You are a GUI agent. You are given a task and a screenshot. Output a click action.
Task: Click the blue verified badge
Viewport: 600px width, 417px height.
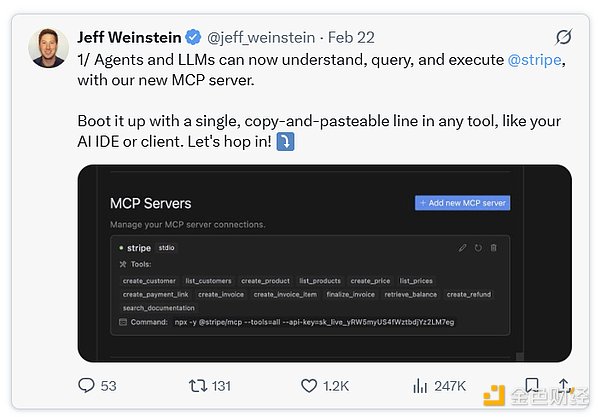[191, 38]
